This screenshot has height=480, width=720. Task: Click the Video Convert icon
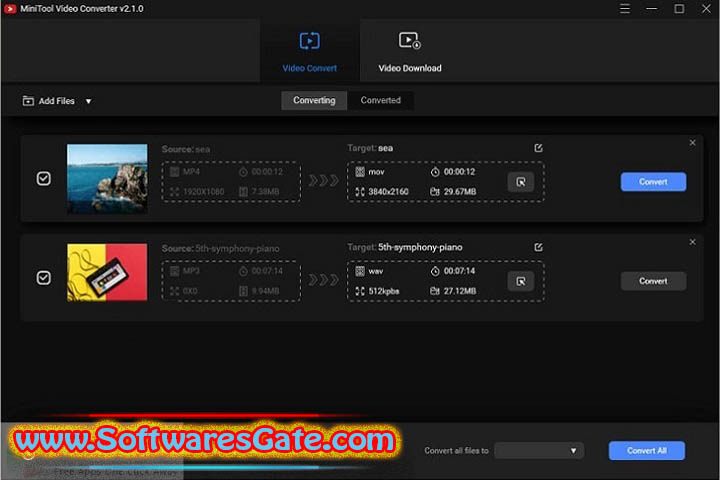309,41
